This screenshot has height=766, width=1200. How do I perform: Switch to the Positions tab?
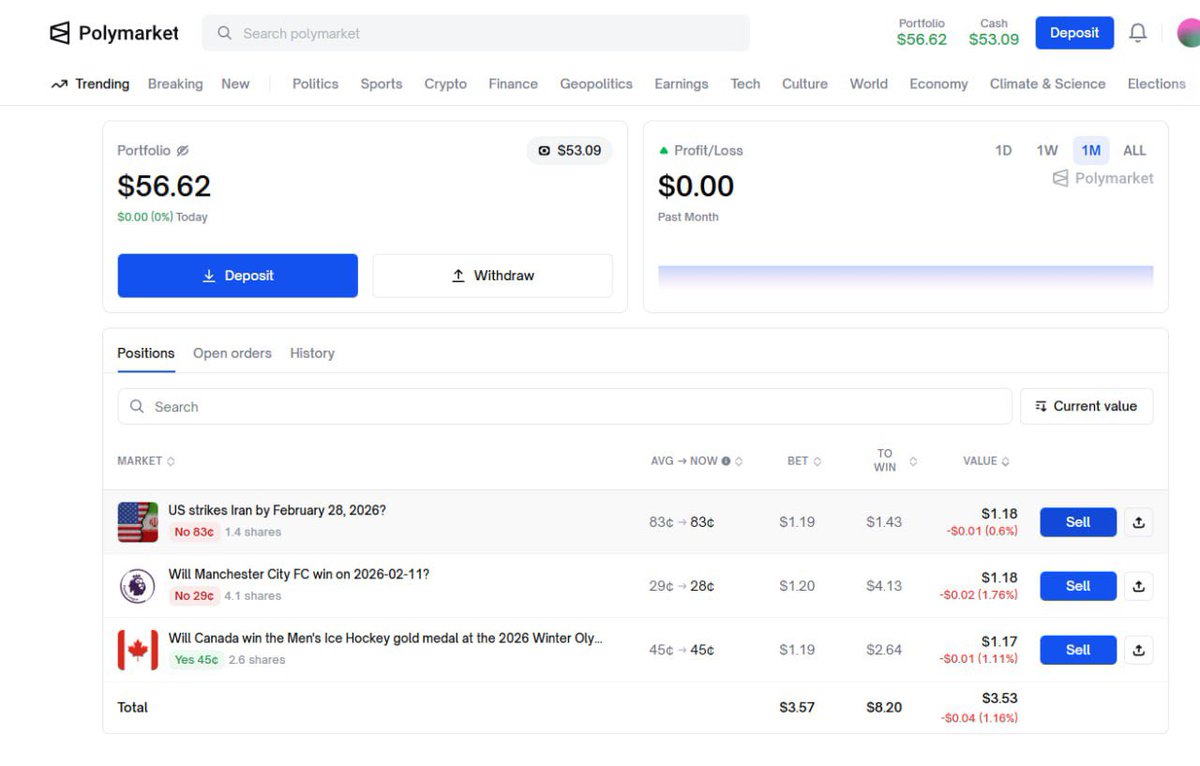pyautogui.click(x=146, y=353)
